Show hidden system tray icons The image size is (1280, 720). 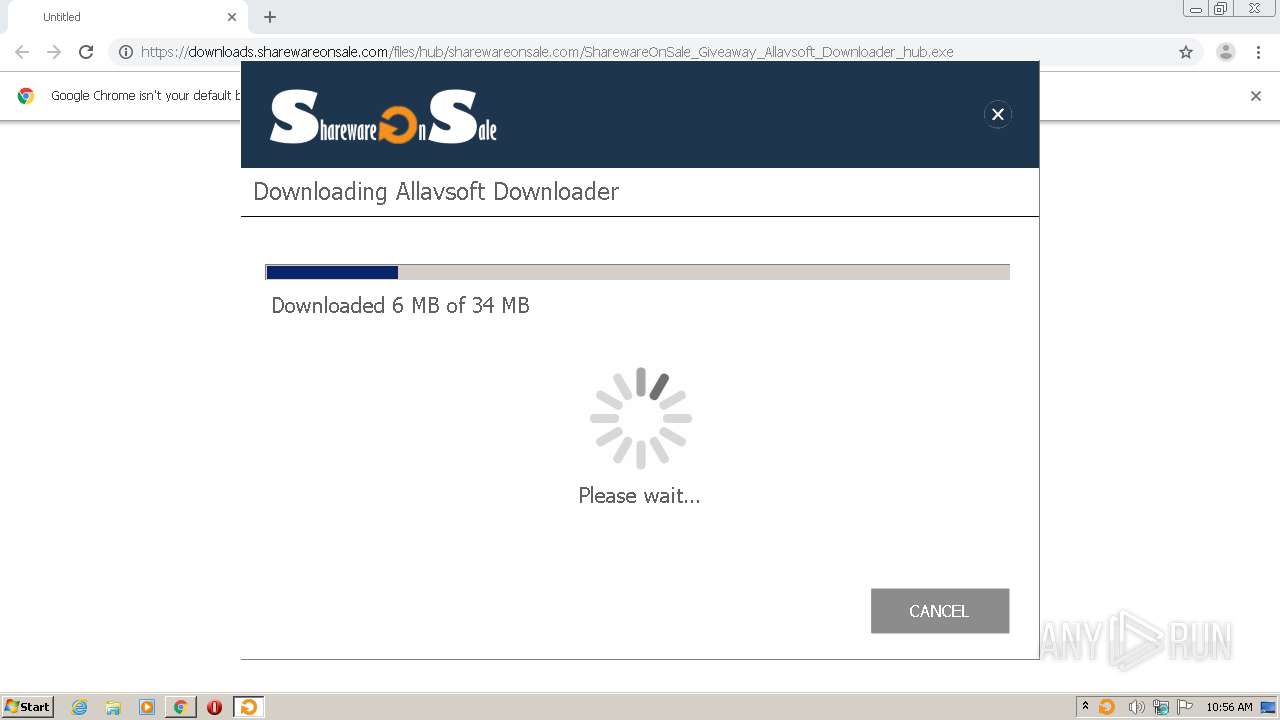click(1085, 707)
